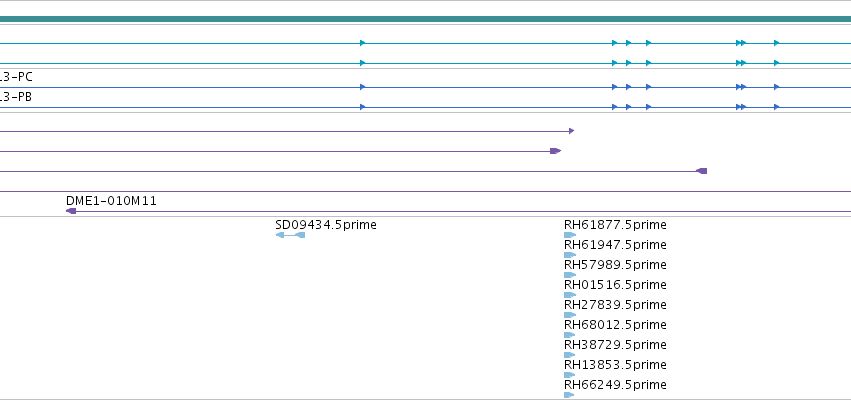Click the SD09434.5prime label
This screenshot has height=400, width=851.
coord(326,225)
